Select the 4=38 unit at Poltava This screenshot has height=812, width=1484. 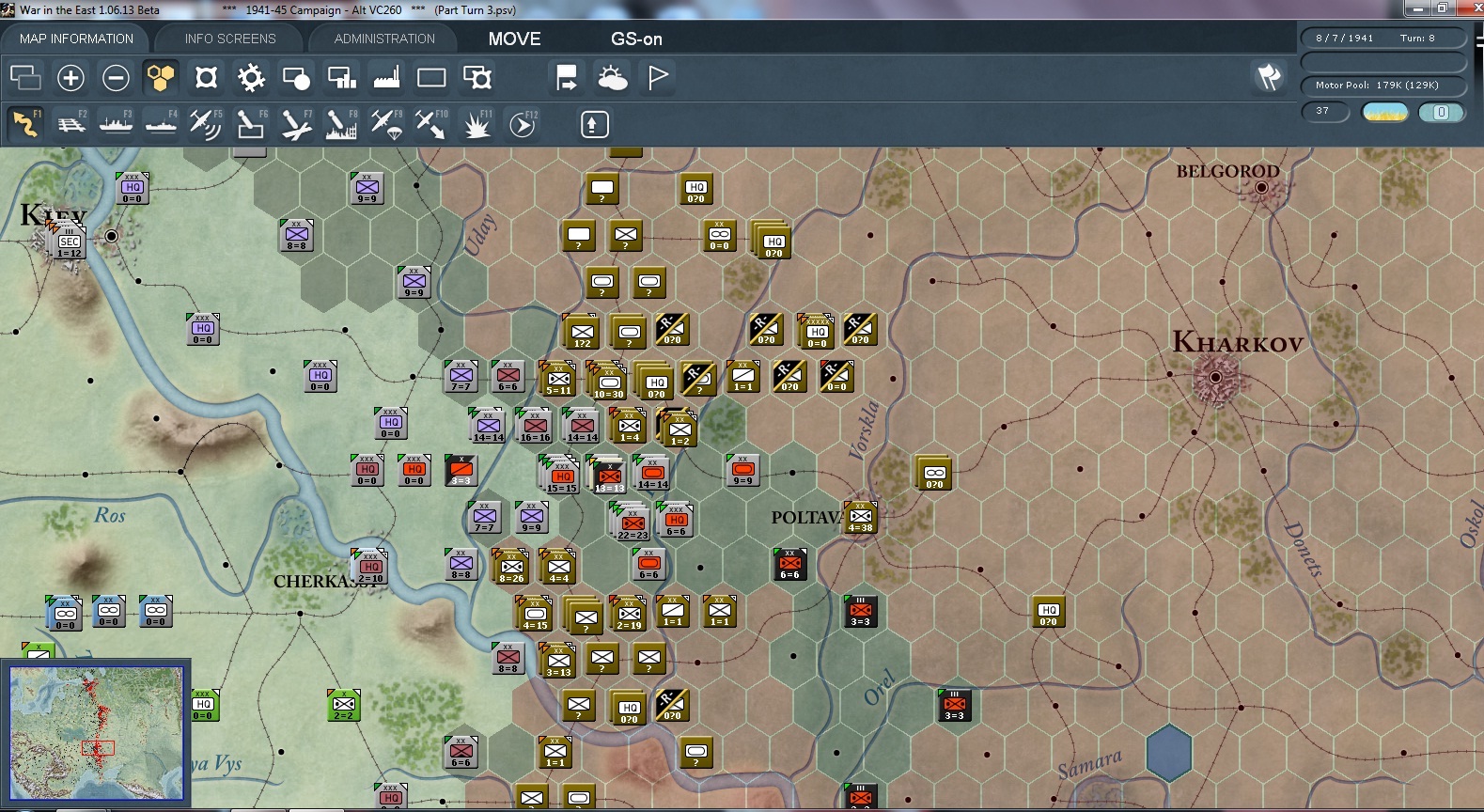(860, 517)
